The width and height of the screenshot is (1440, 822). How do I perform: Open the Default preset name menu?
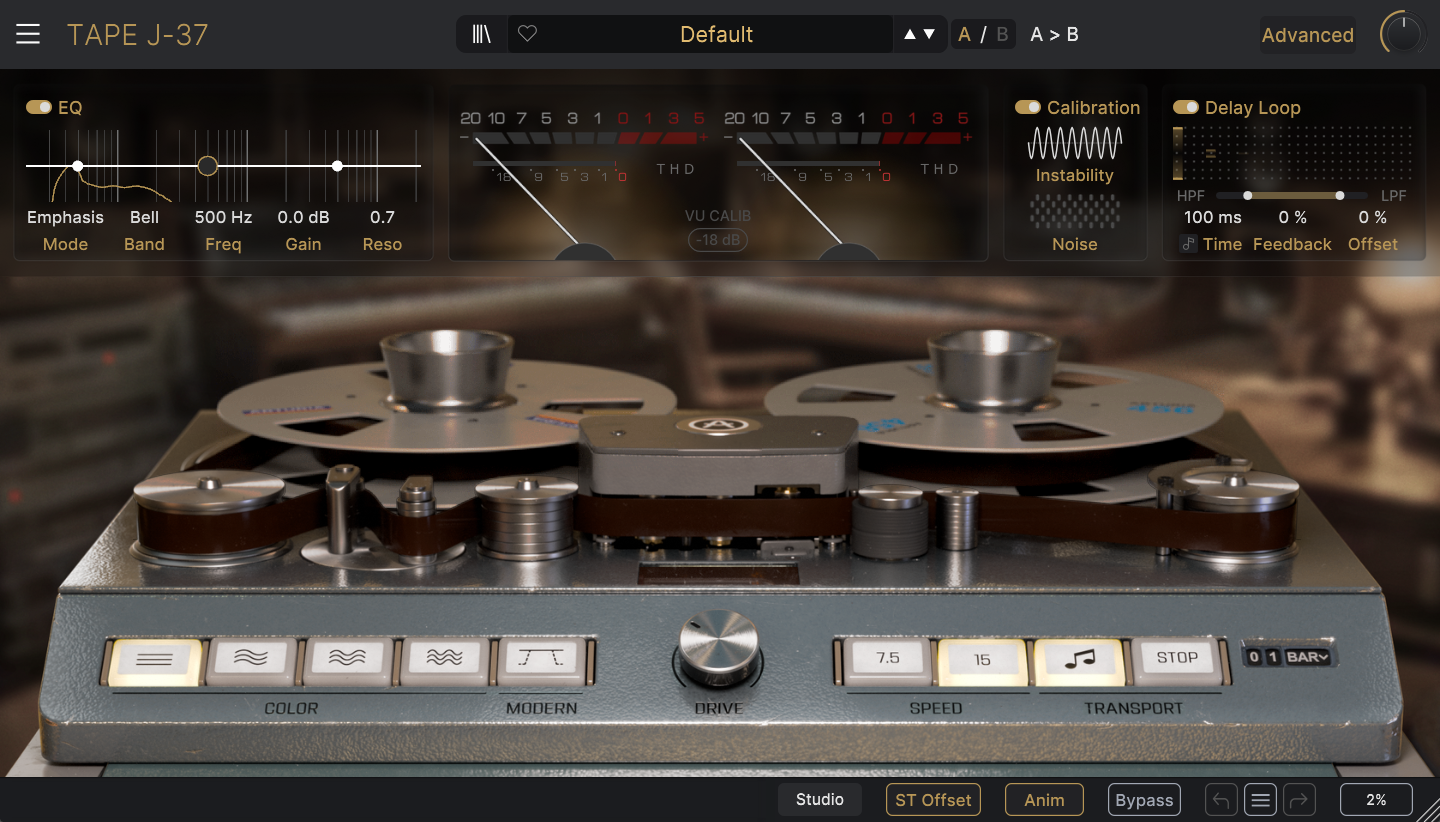point(715,35)
